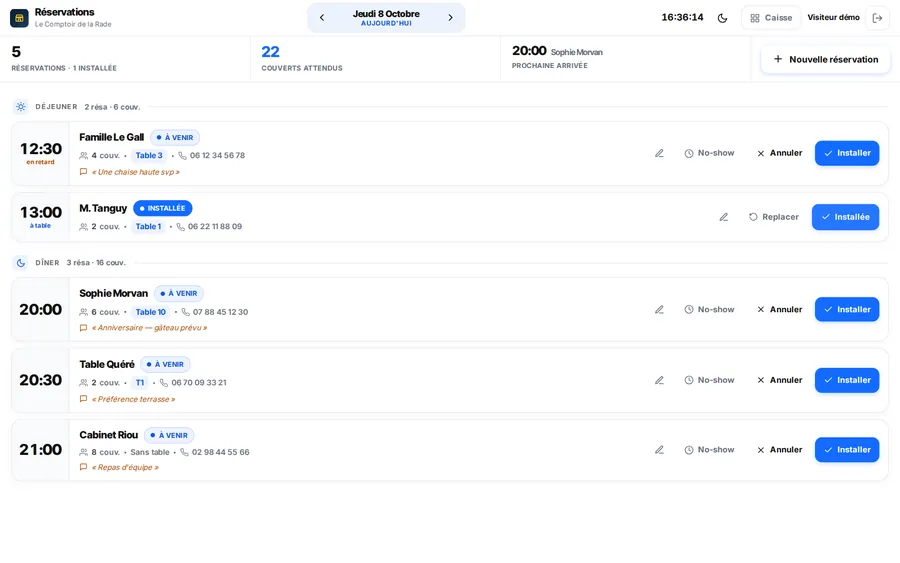Screen dimensions: 900x563
Task: Edit the Sophie Morvan reservation
Action: coord(660,309)
